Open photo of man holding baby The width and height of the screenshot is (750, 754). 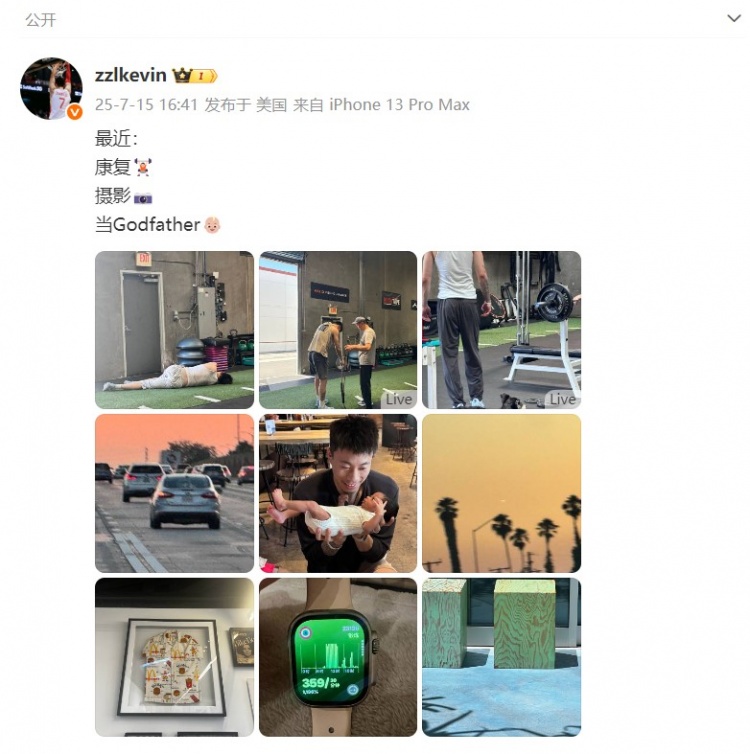click(338, 493)
